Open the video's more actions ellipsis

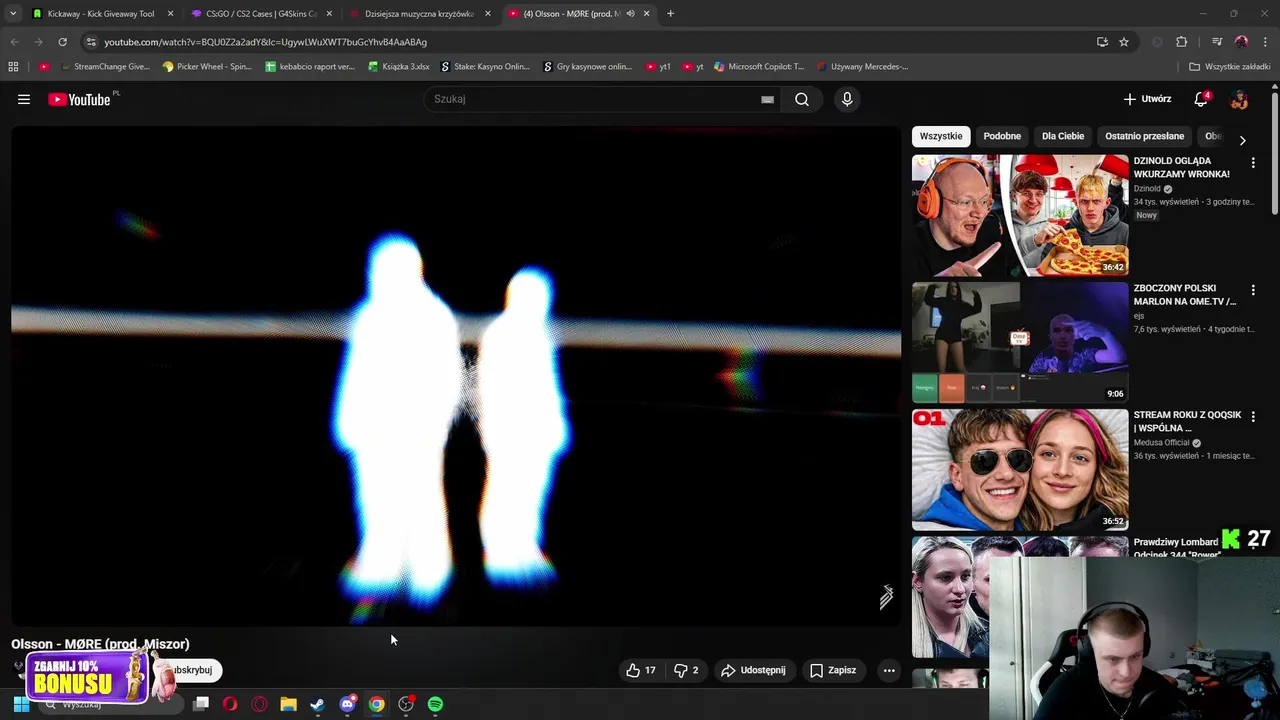(x=889, y=670)
